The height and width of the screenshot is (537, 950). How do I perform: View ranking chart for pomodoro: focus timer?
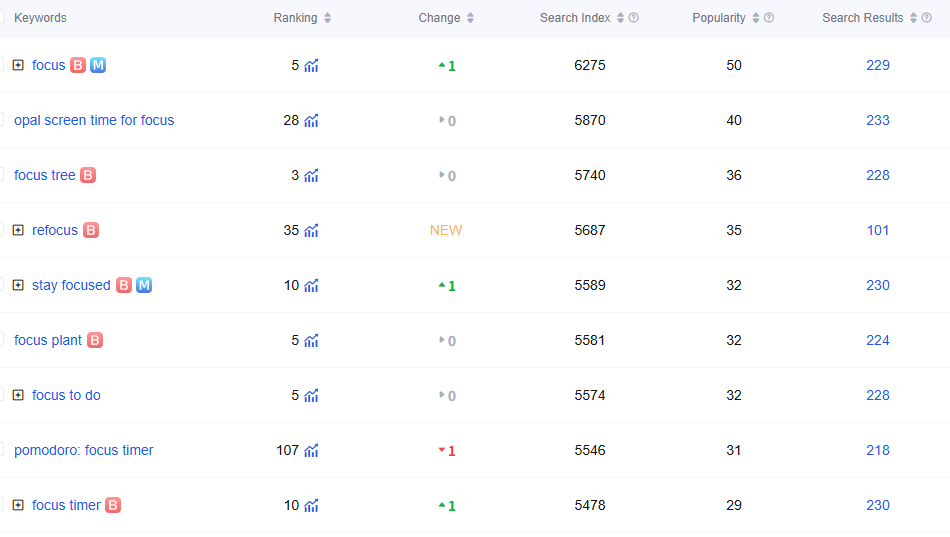[x=312, y=451]
